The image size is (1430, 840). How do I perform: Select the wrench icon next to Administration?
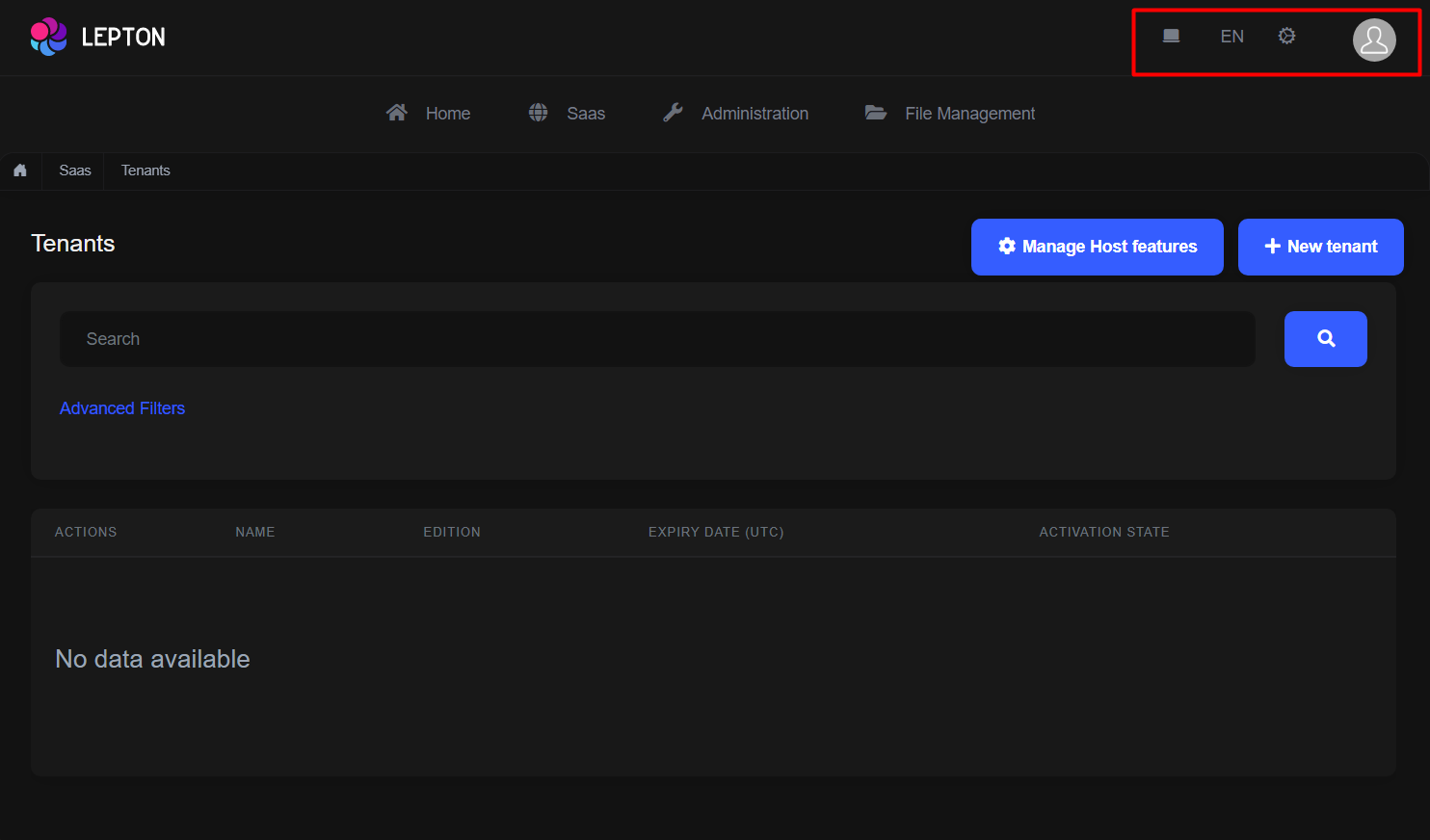point(673,111)
